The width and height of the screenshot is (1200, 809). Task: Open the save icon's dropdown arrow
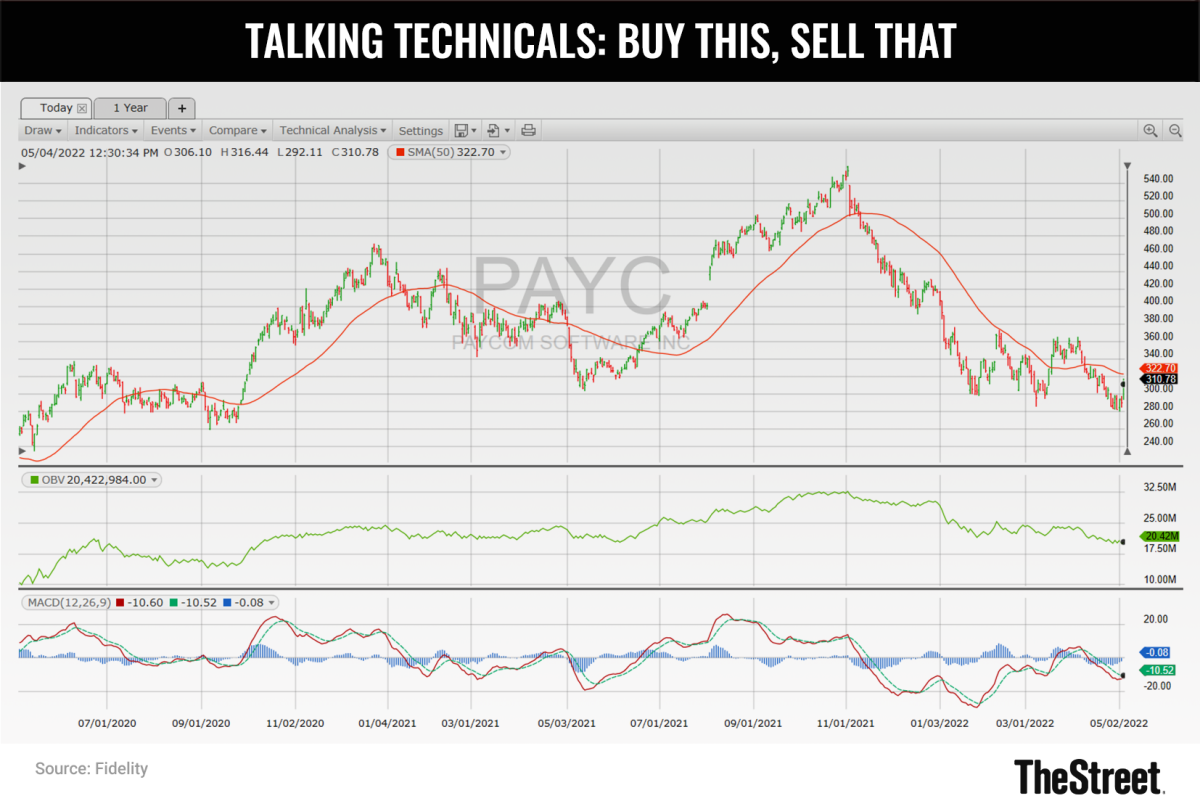[x=474, y=131]
